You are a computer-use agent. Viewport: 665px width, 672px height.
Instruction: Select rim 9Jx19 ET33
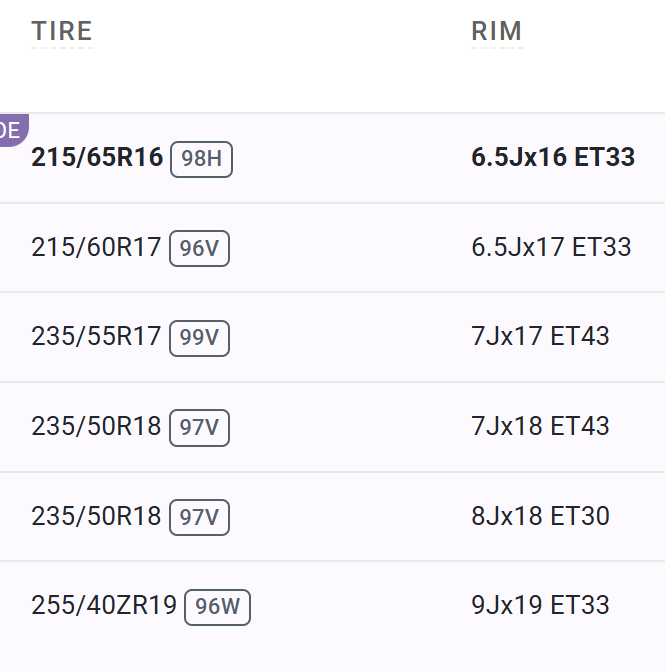click(540, 606)
